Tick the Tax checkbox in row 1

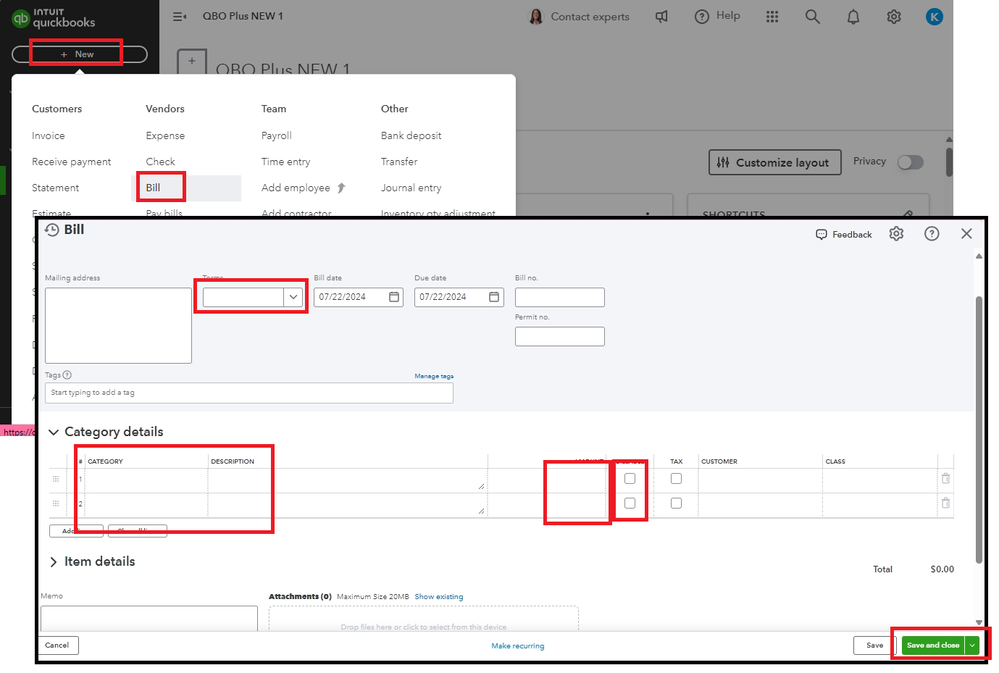pos(676,479)
